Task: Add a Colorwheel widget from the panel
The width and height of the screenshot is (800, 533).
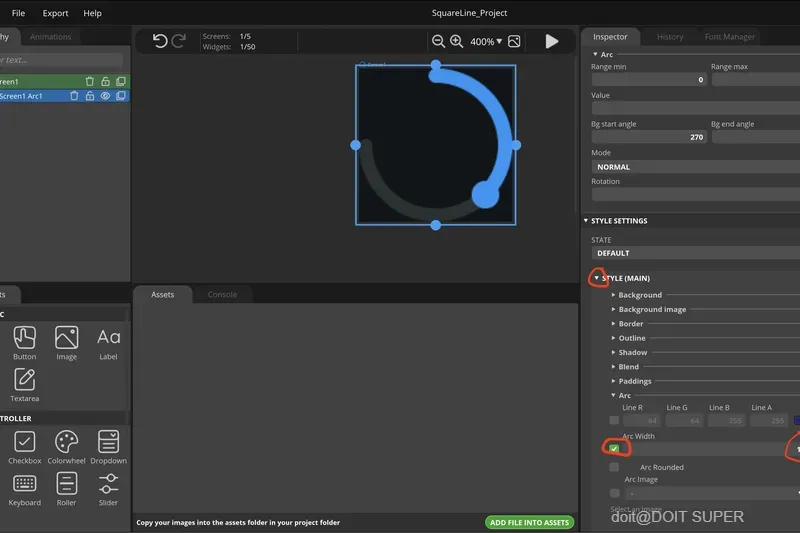Action: (x=66, y=447)
